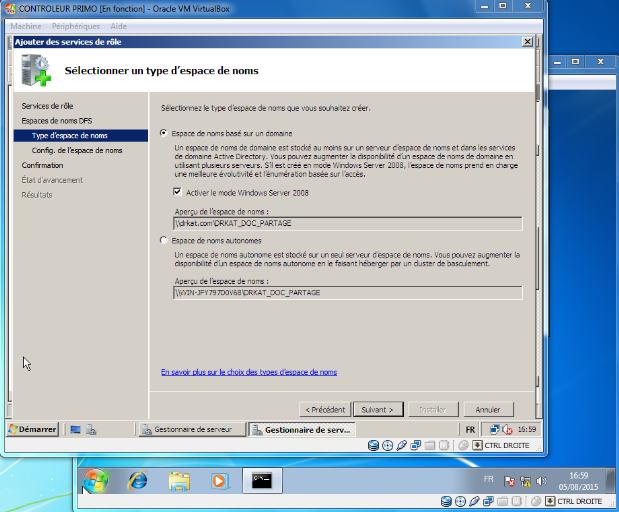Click the speaker volume icon in back VM tray

(x=541, y=481)
